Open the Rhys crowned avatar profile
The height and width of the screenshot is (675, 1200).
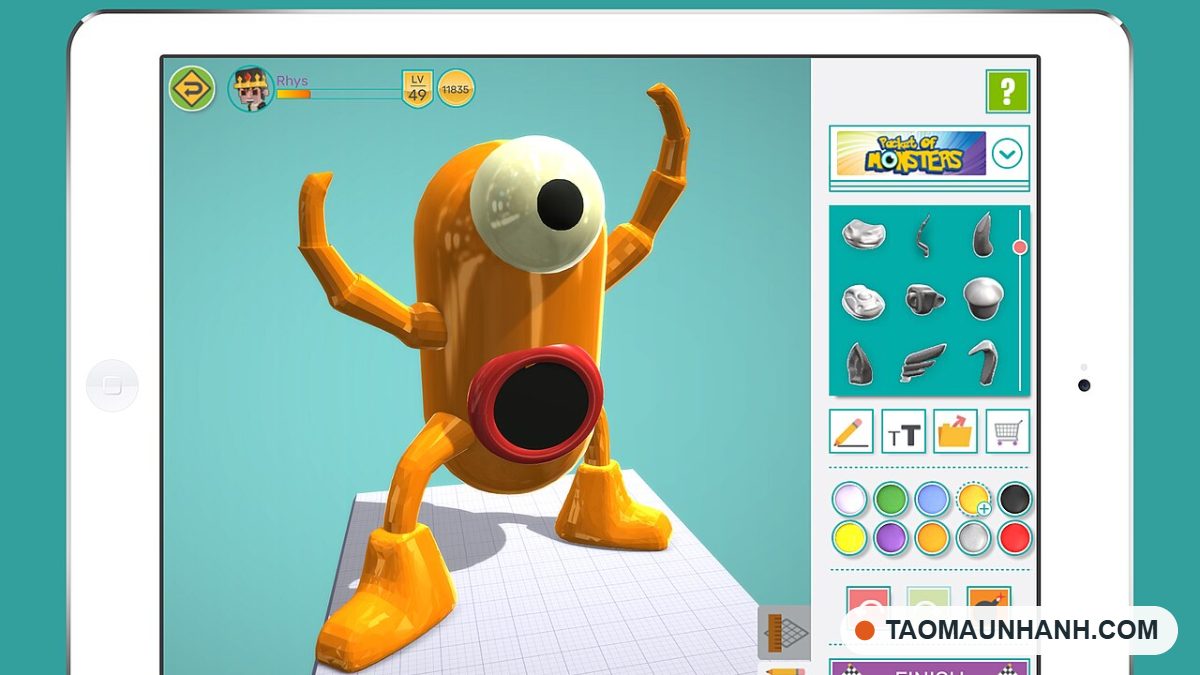pyautogui.click(x=250, y=89)
